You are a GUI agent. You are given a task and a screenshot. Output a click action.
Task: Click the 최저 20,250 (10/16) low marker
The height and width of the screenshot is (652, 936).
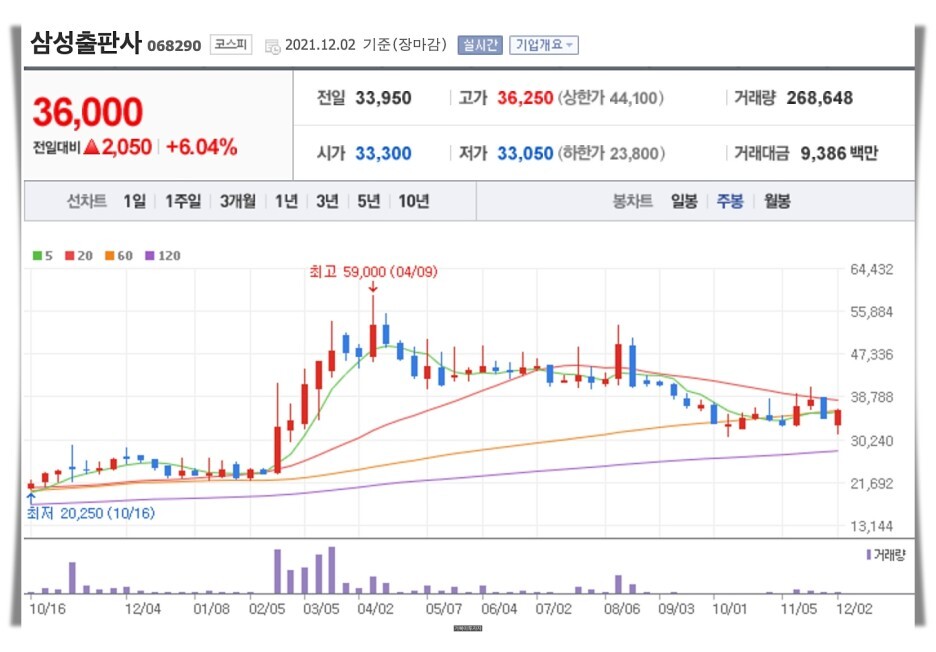coord(91,513)
